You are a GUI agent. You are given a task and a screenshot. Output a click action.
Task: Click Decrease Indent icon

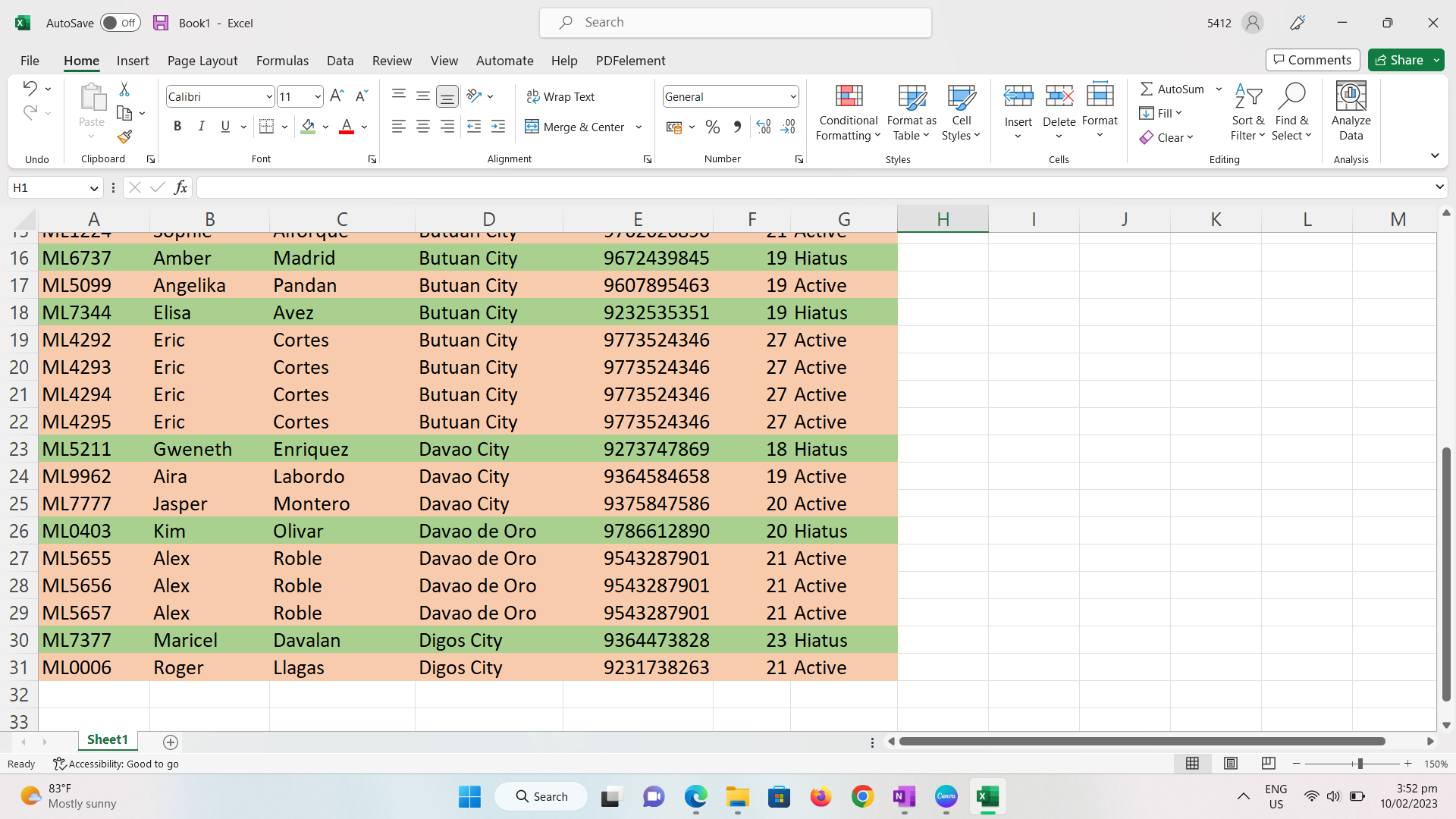click(x=474, y=127)
